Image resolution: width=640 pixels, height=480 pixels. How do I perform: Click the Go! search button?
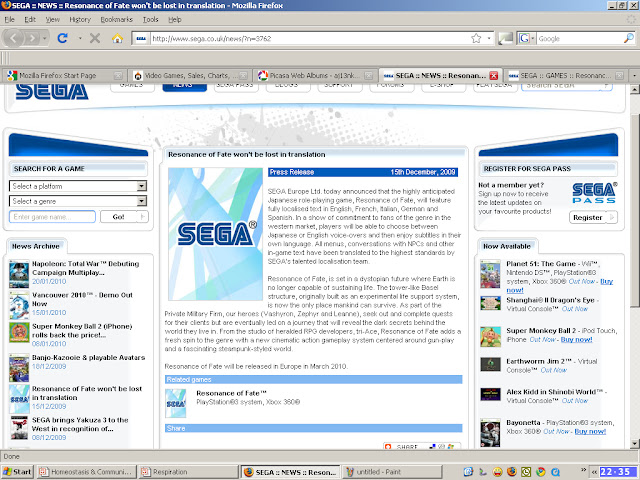[x=124, y=217]
